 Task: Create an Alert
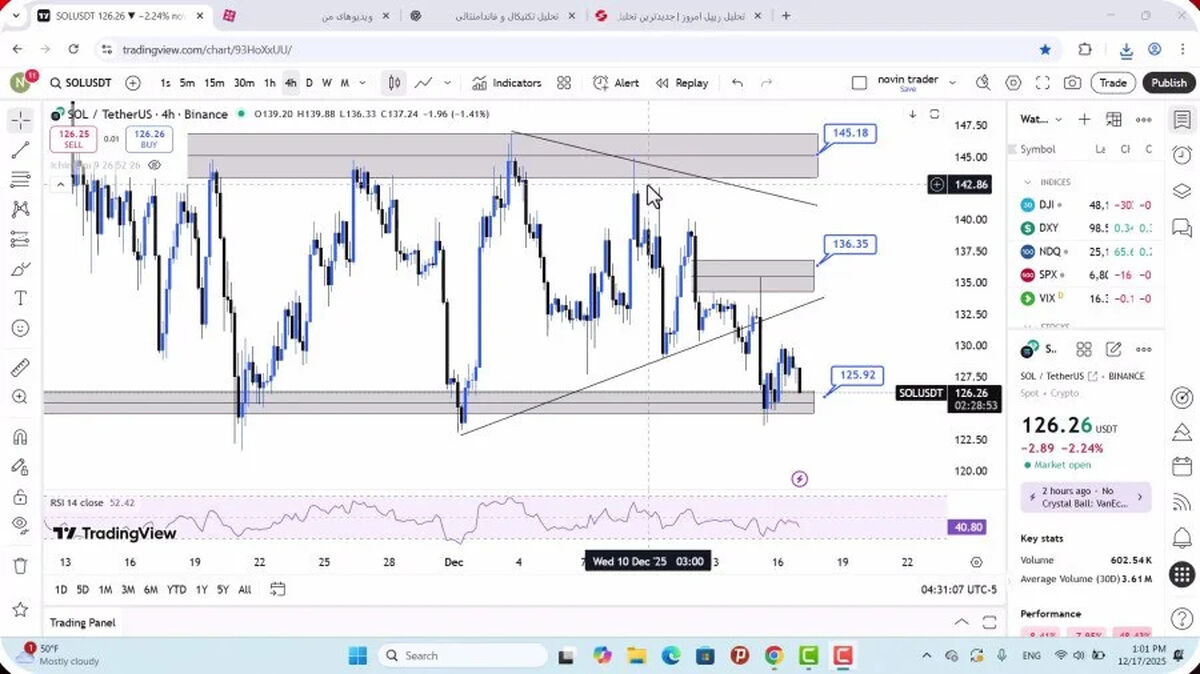click(616, 83)
